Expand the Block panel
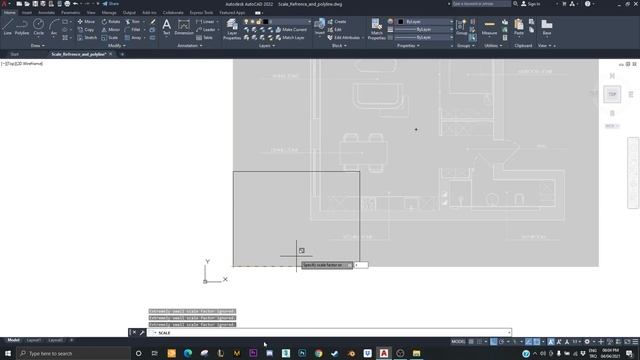The height and width of the screenshot is (360, 640). 339,46
